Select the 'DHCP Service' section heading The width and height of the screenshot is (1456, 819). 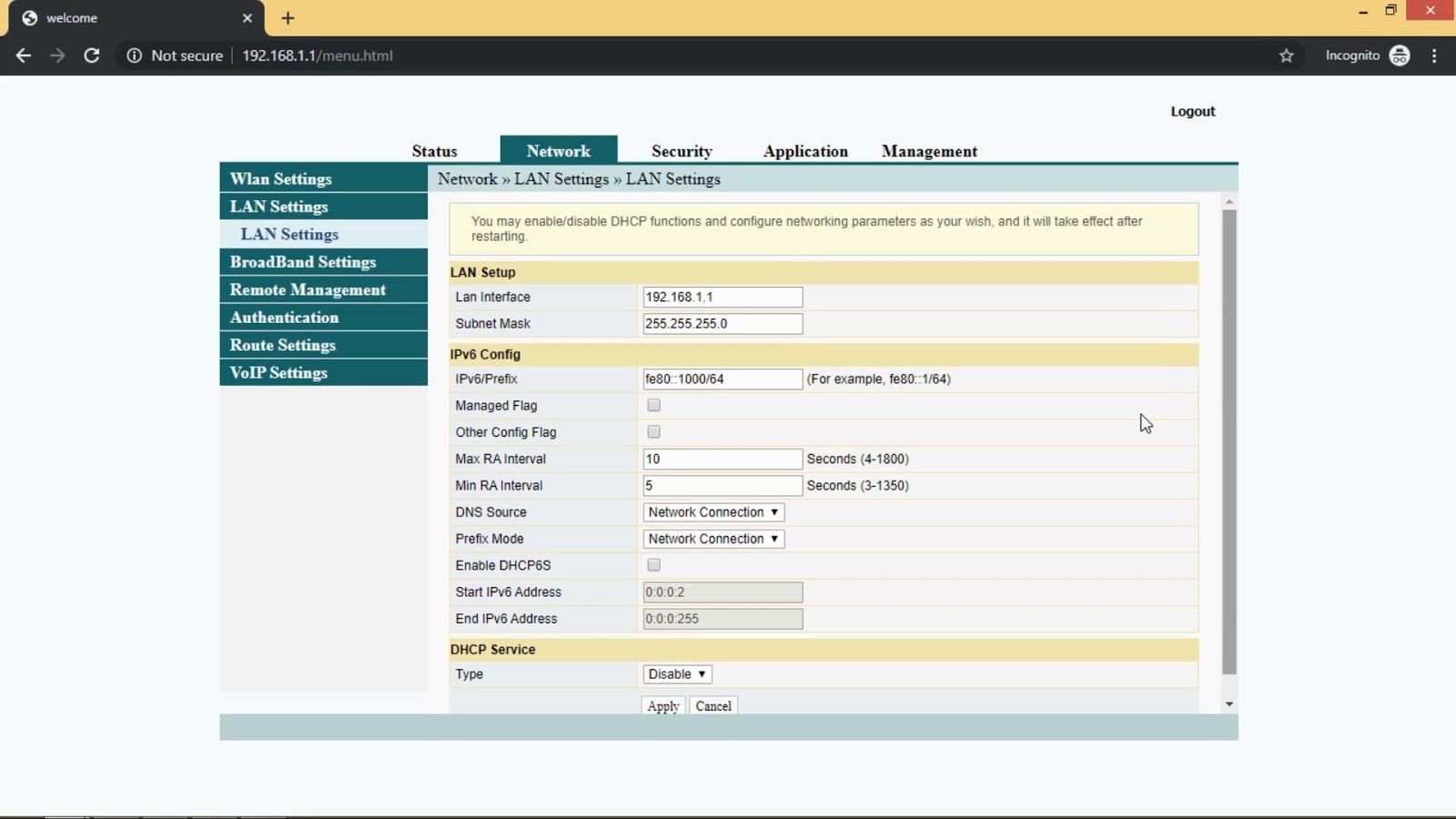[492, 649]
